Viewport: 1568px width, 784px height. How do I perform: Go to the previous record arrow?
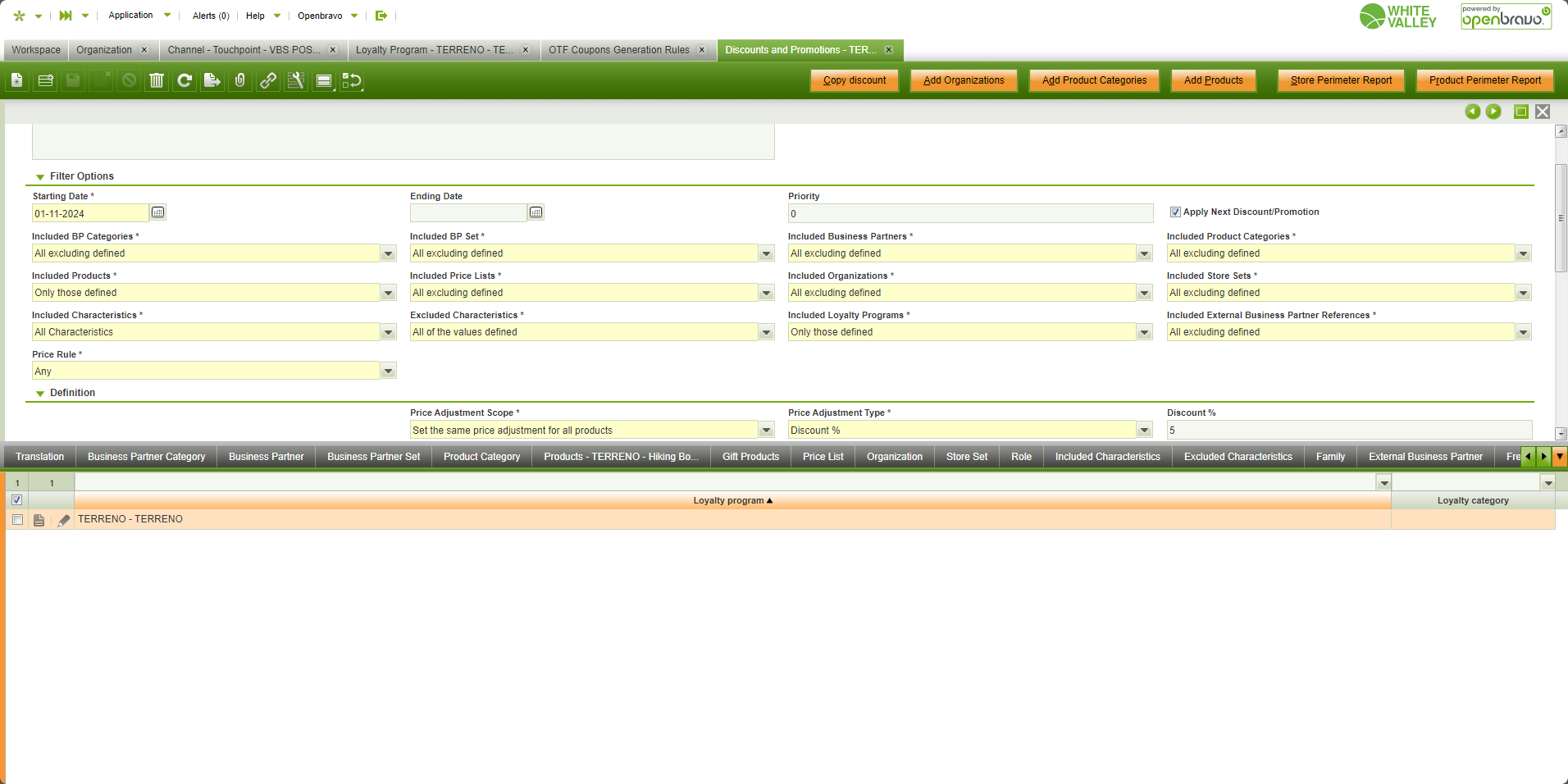(x=1473, y=112)
